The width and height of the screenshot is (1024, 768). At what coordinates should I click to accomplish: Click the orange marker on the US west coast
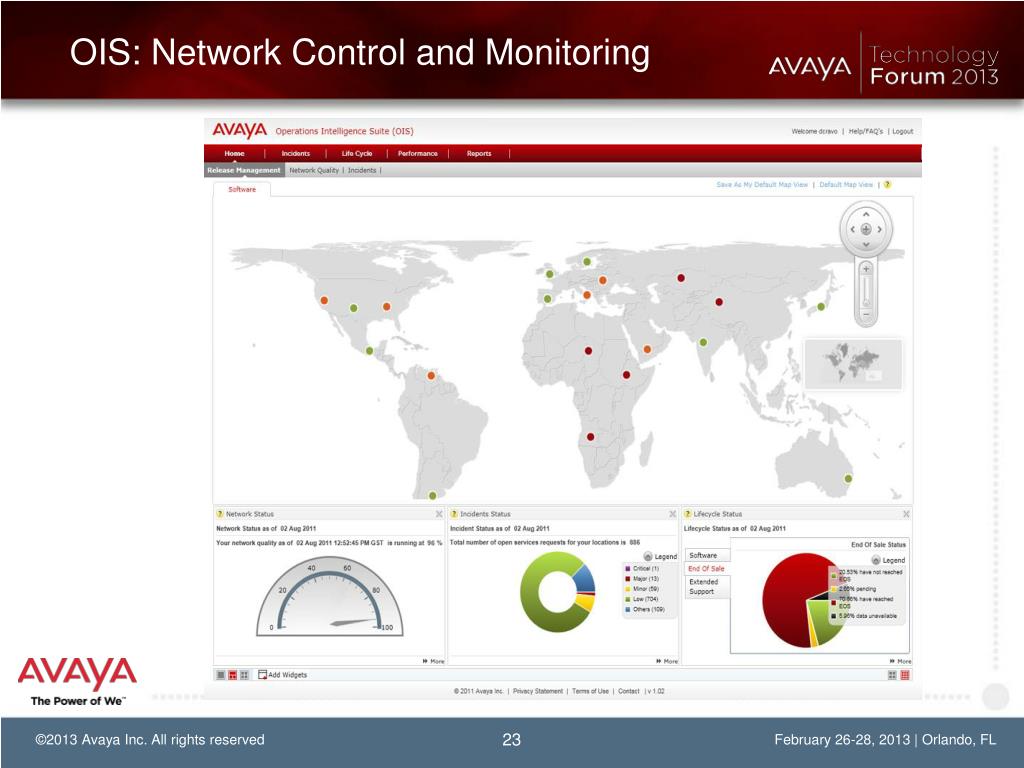pyautogui.click(x=324, y=300)
